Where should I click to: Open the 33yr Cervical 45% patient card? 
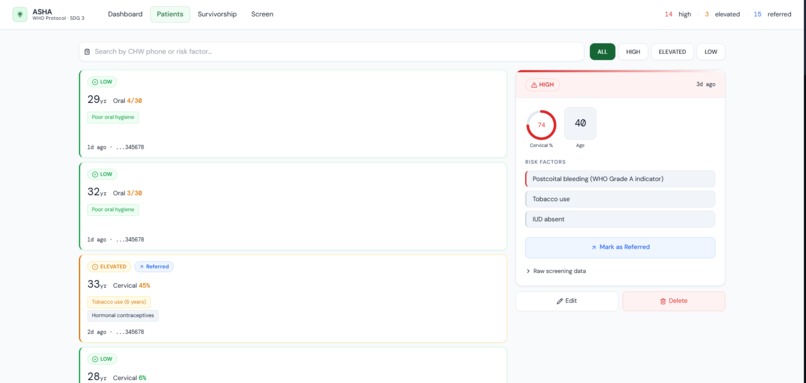coord(293,298)
